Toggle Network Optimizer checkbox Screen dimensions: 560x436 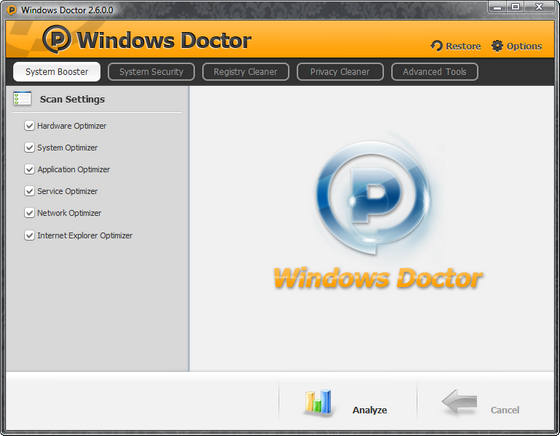tap(29, 213)
